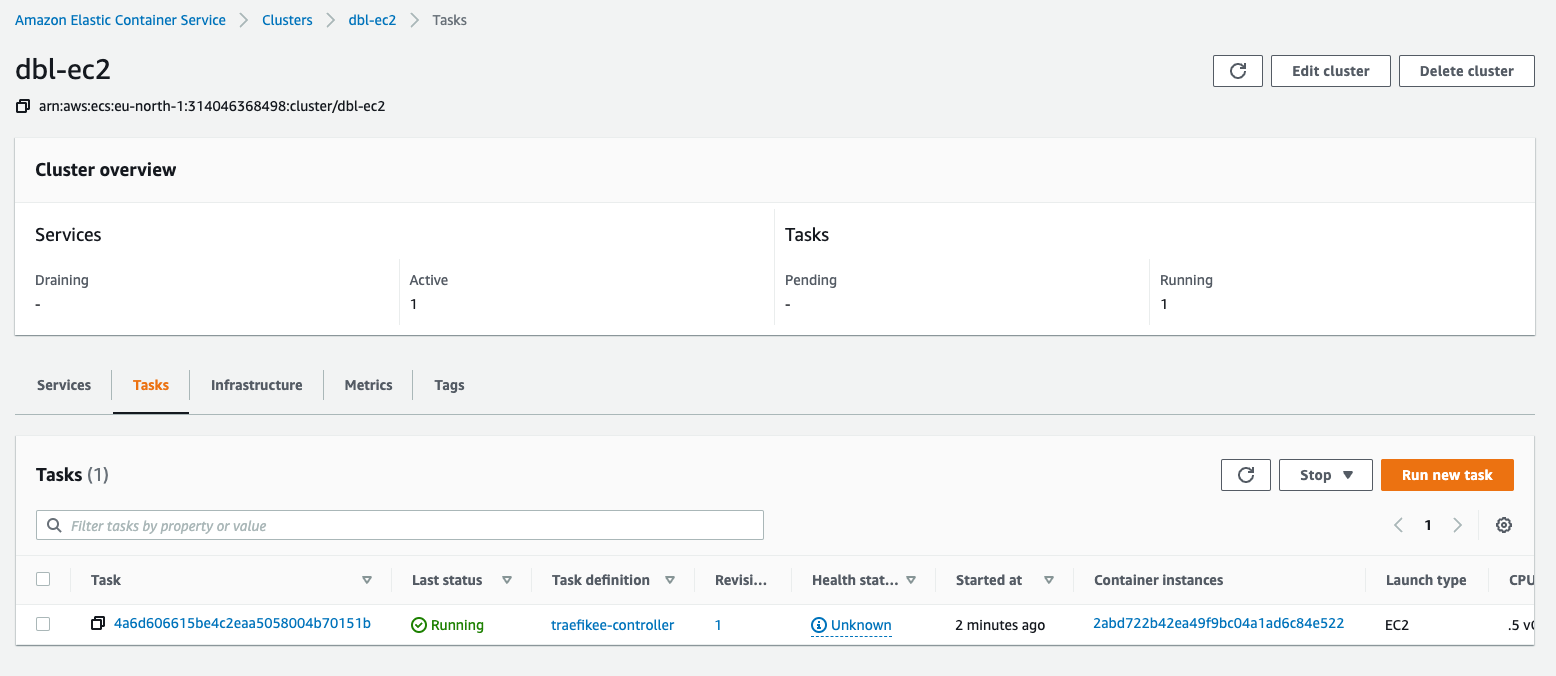Open container instance 2abd722b42ea49f9bc04a1ad6c84e522

pyautogui.click(x=1218, y=624)
